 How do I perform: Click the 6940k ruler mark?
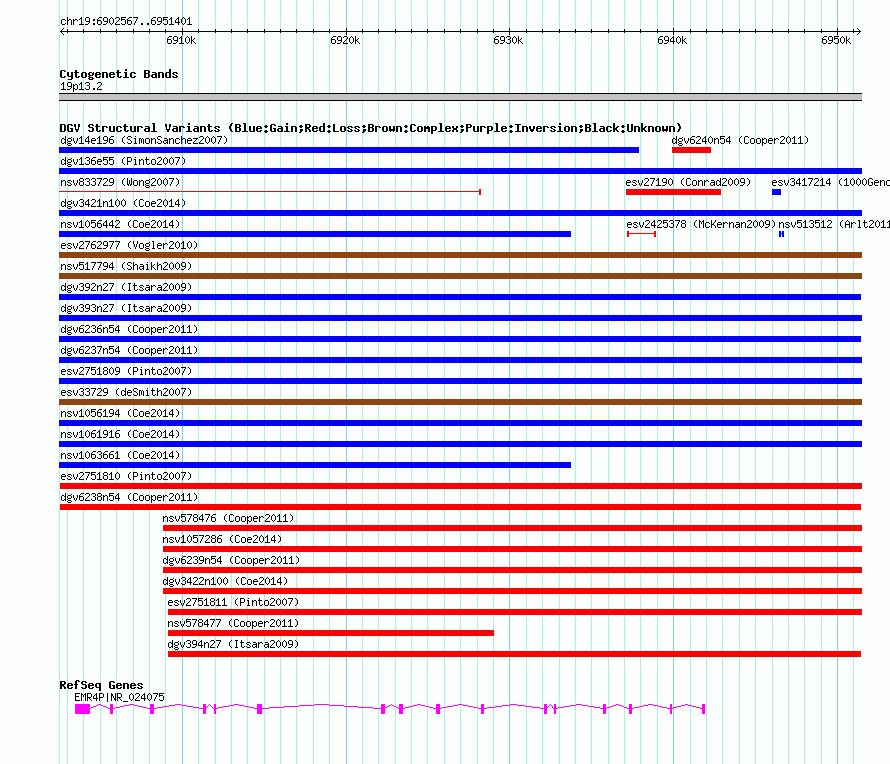pos(672,40)
